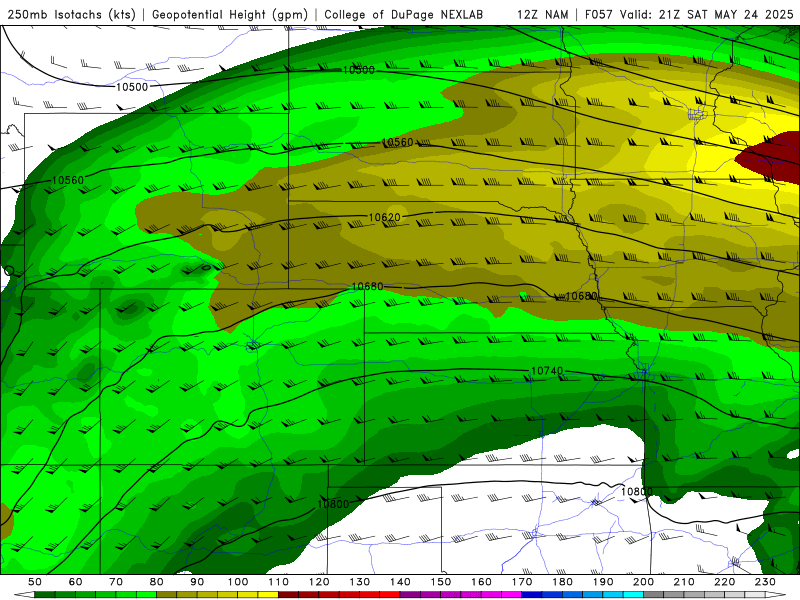Click the 170 color scale label
This screenshot has height=600, width=800.
click(522, 582)
